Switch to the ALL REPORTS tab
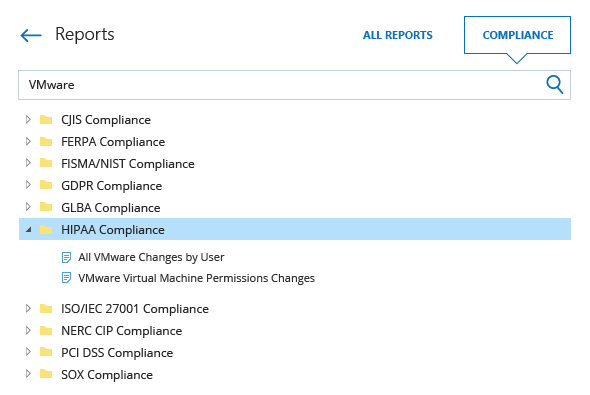 click(398, 35)
